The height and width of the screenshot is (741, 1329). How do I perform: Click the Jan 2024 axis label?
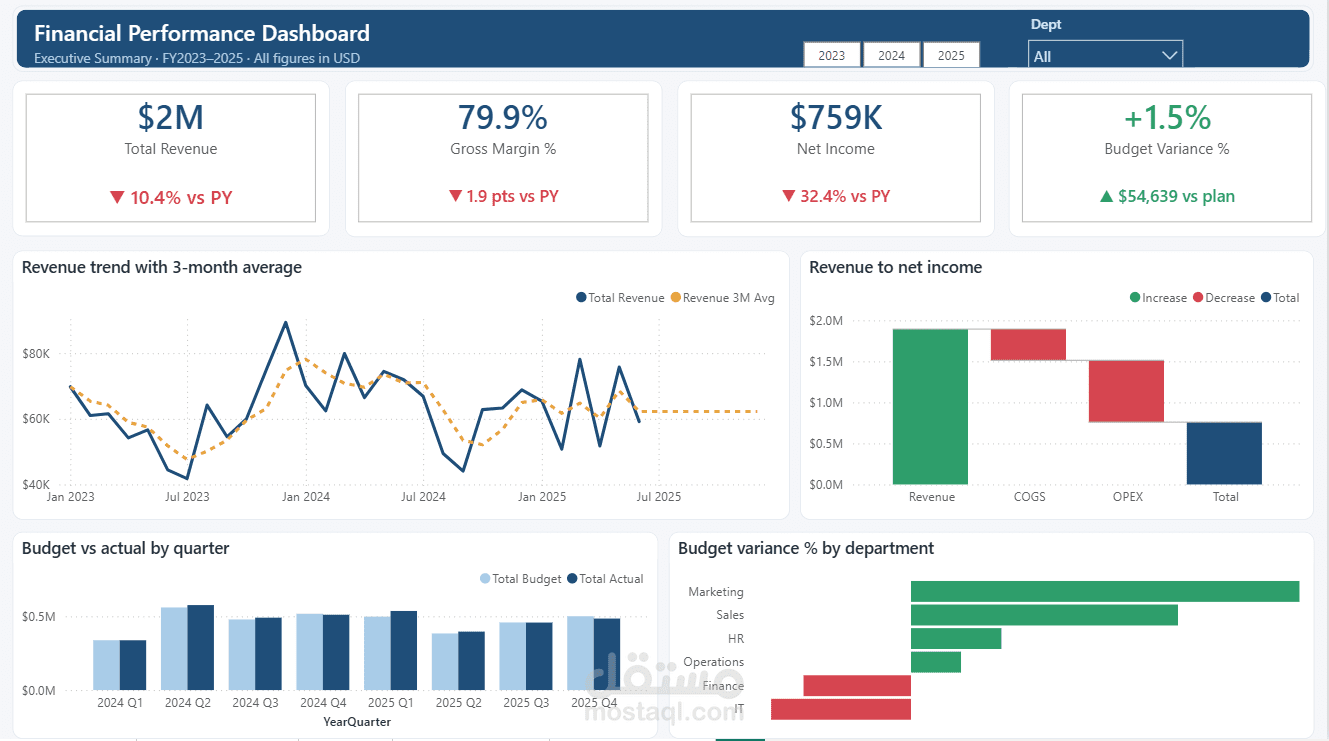pos(306,496)
